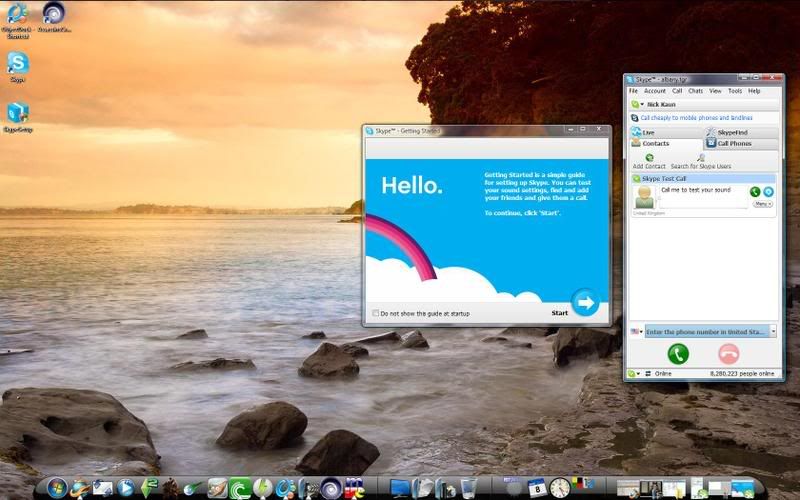Click the 'Online' status text
800x500 pixels.
(x=663, y=373)
